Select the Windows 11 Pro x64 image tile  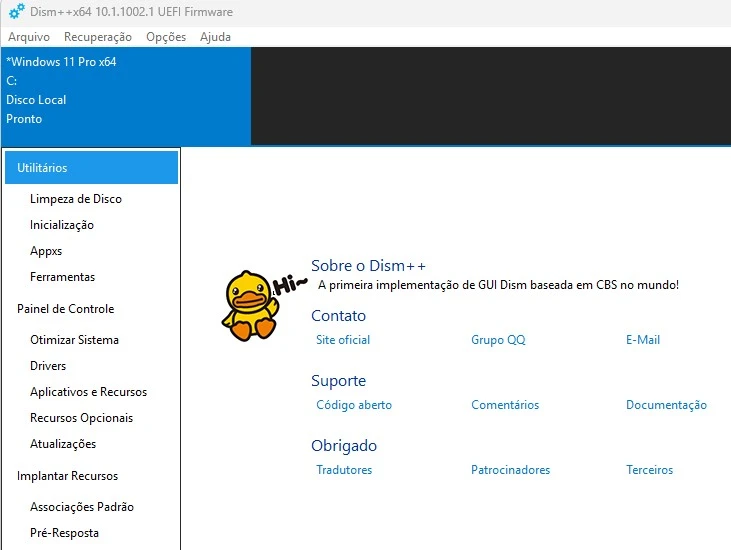(126, 96)
